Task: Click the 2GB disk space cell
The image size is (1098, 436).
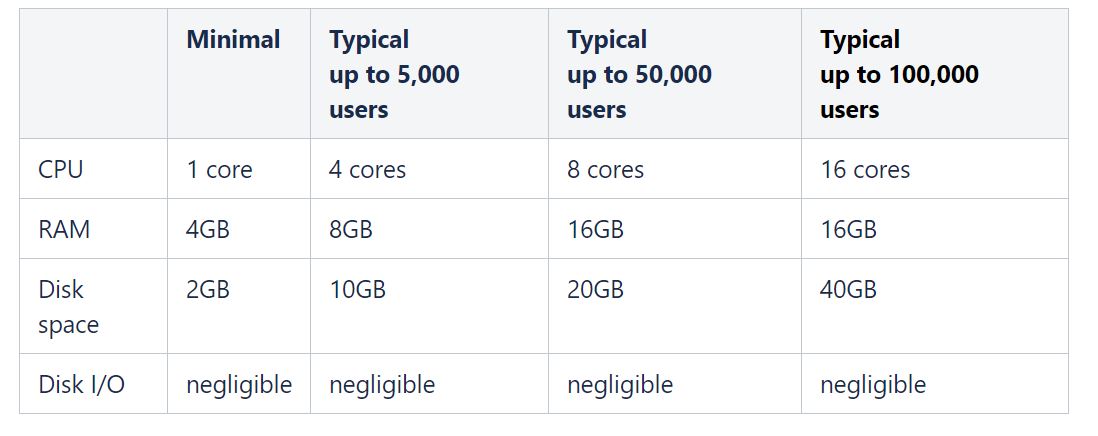Action: (x=208, y=290)
